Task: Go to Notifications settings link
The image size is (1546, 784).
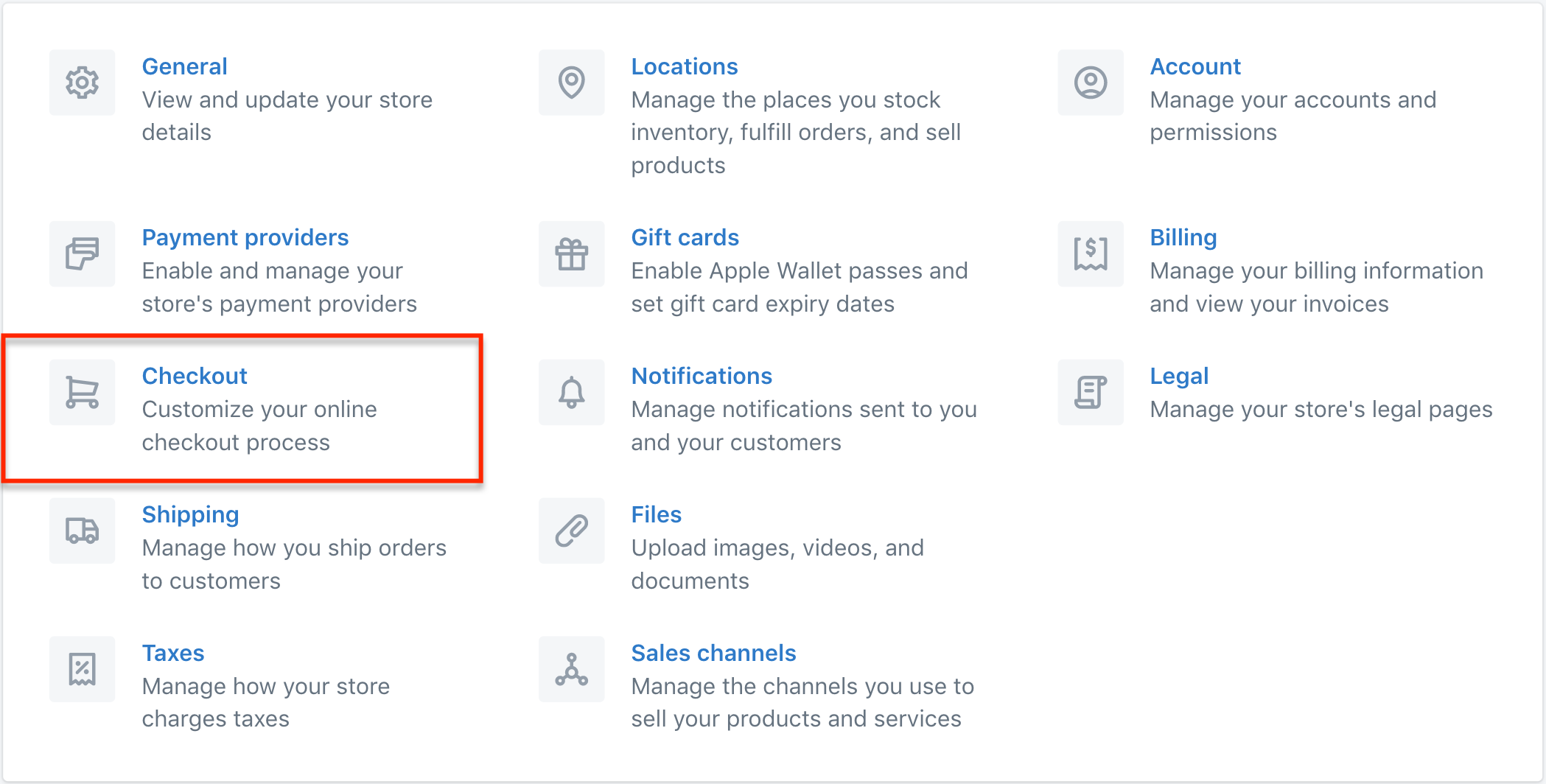Action: click(701, 376)
